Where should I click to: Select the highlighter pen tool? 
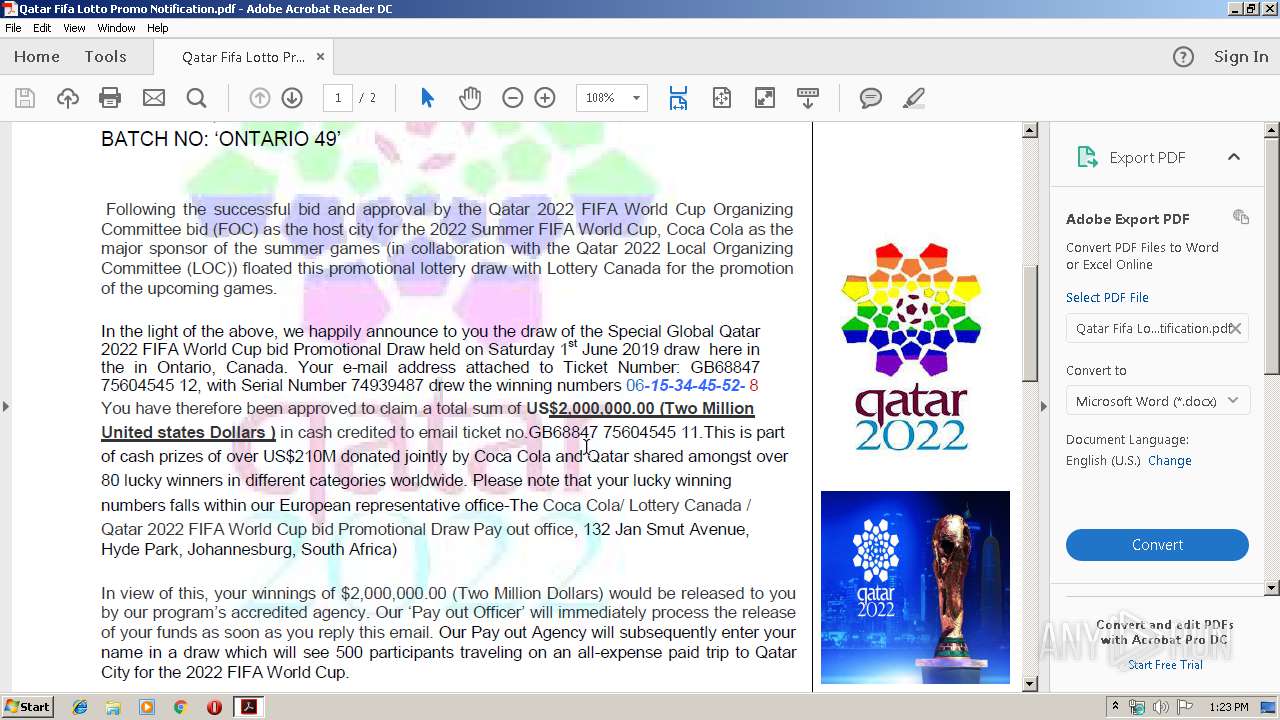pos(913,98)
